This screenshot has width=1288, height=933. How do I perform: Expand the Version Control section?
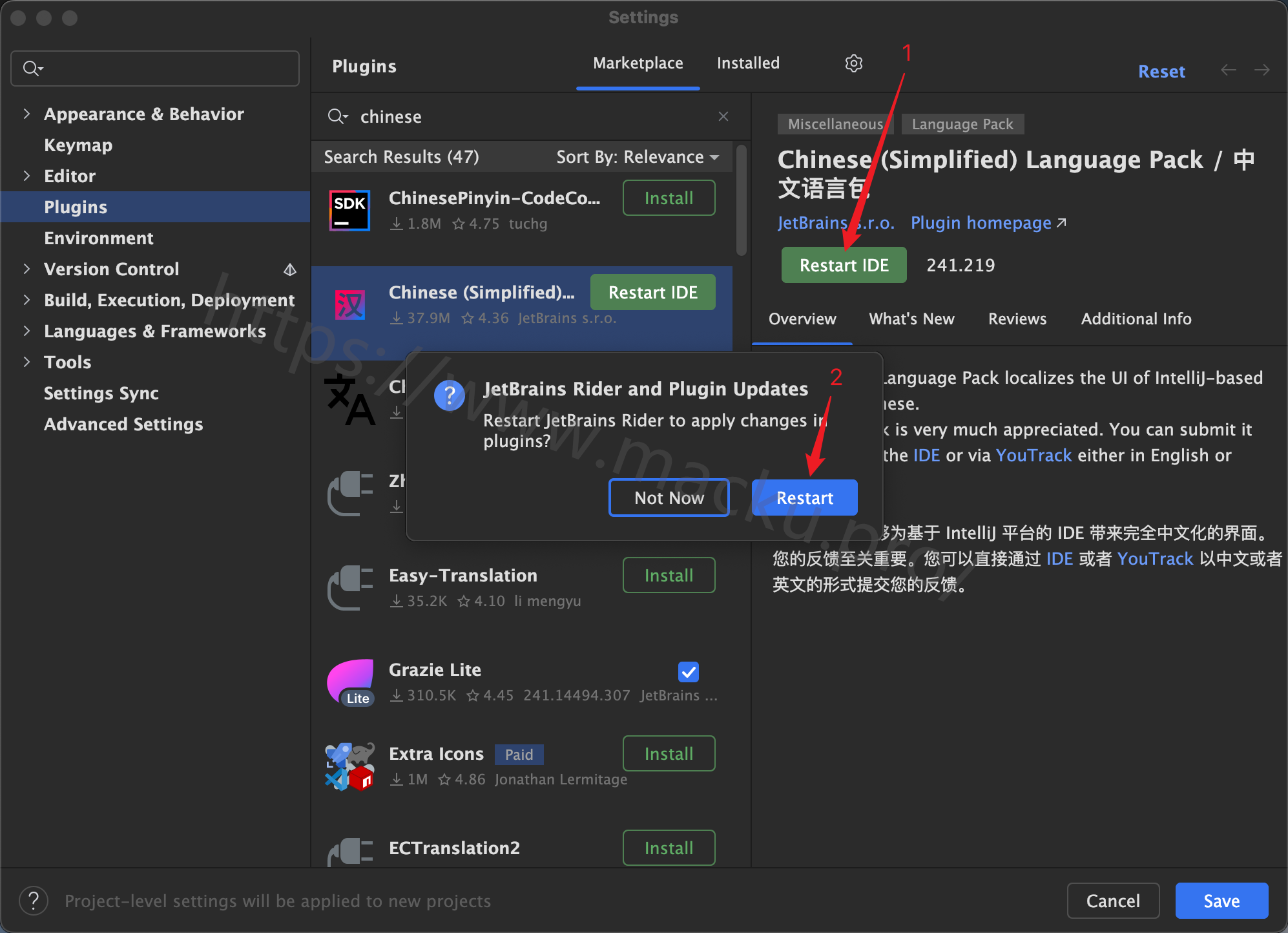[26, 269]
